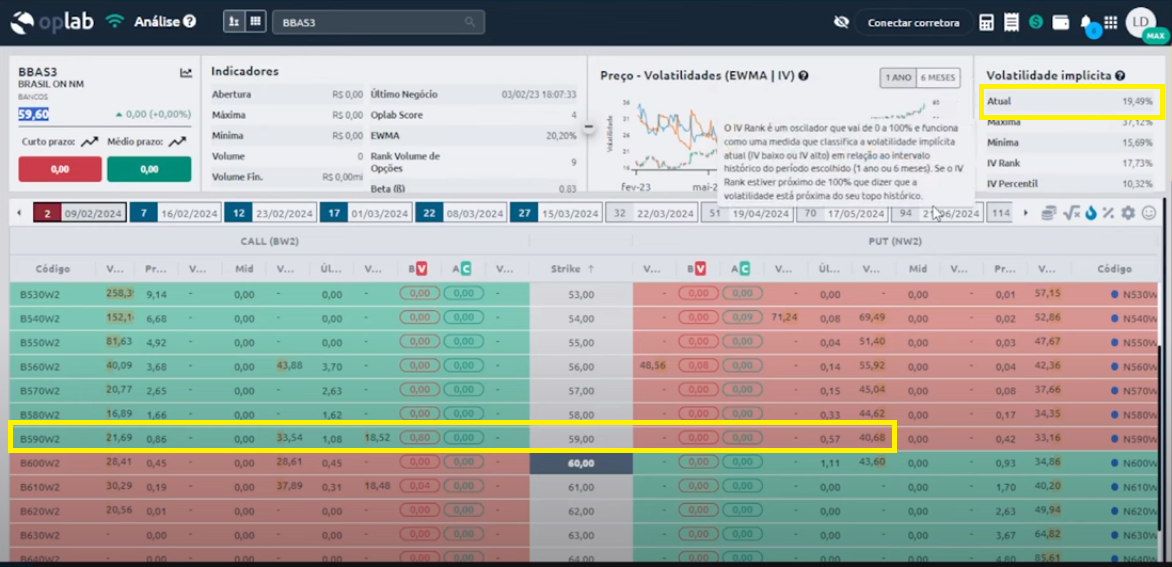Toggle hide values eye icon
Screen dimensions: 1172x567
tap(841, 22)
